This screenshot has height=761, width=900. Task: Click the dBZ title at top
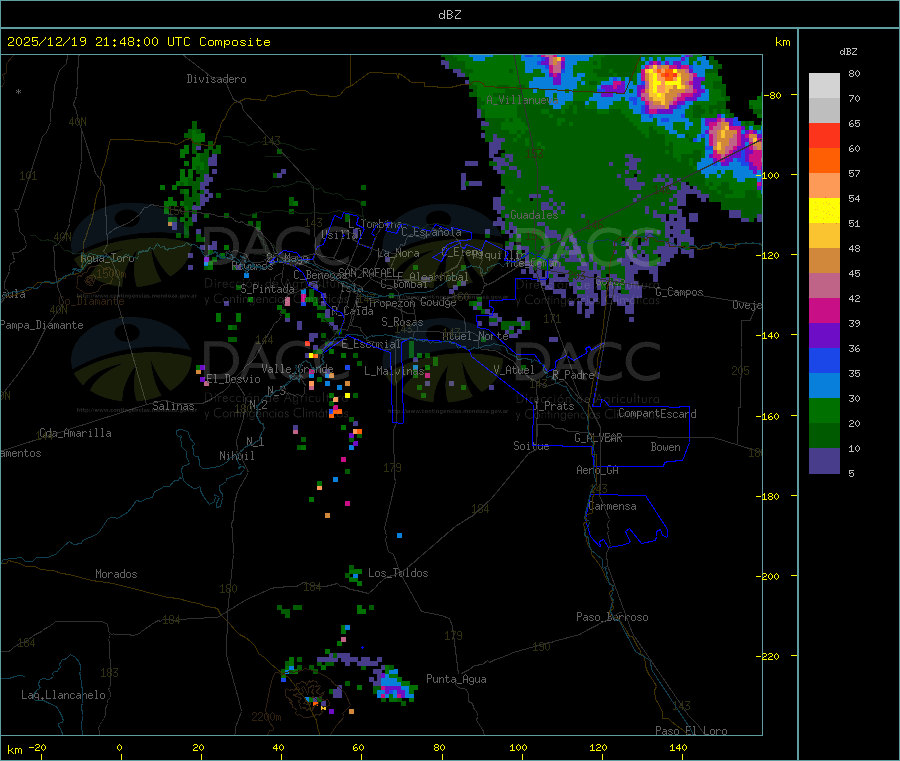(x=449, y=15)
